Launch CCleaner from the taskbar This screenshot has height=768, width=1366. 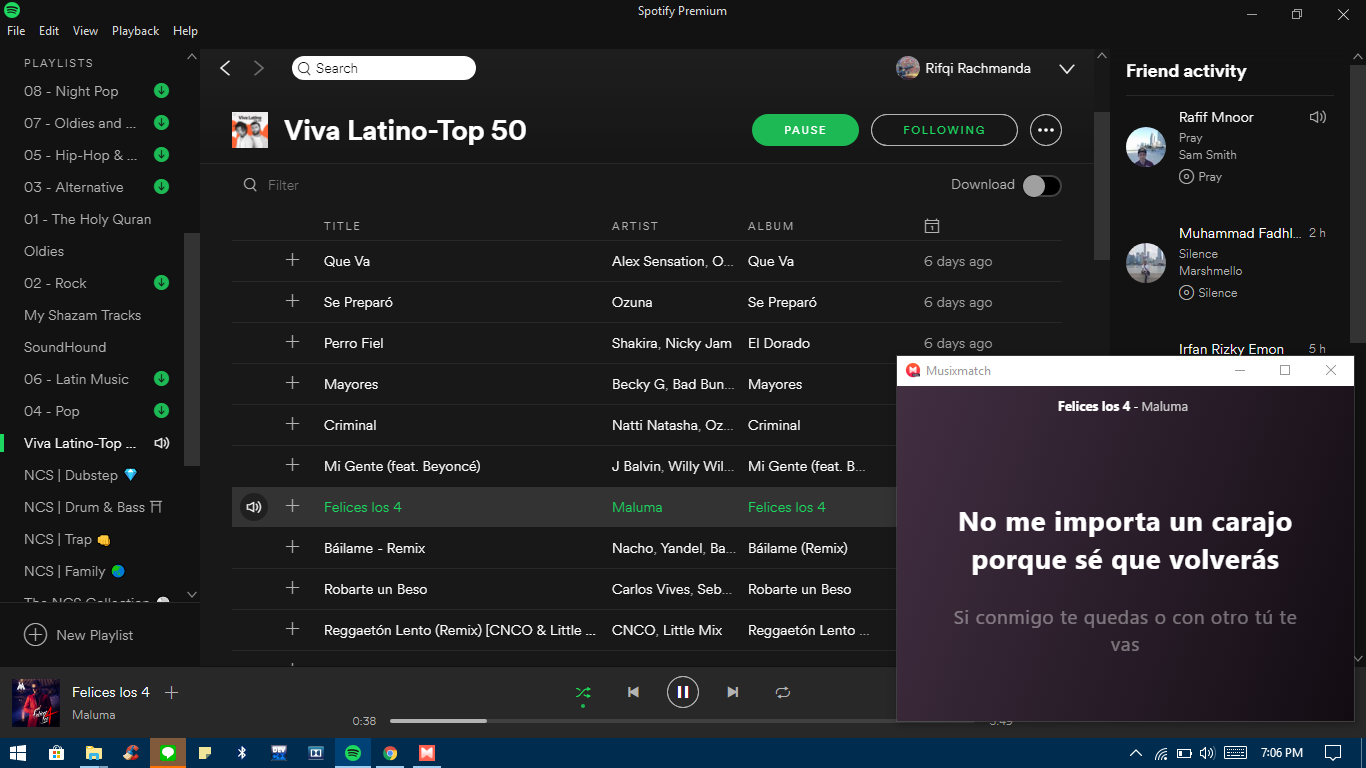(131, 753)
